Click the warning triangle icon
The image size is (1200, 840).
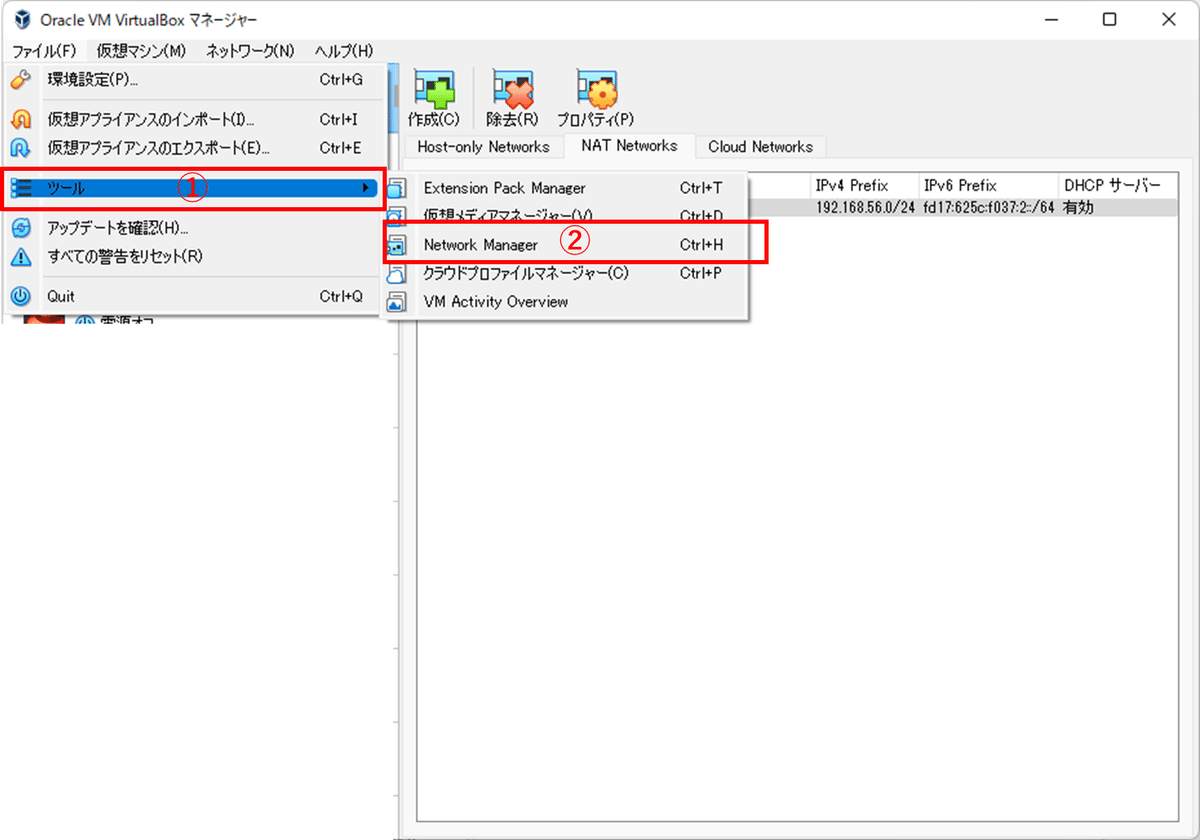click(x=21, y=256)
